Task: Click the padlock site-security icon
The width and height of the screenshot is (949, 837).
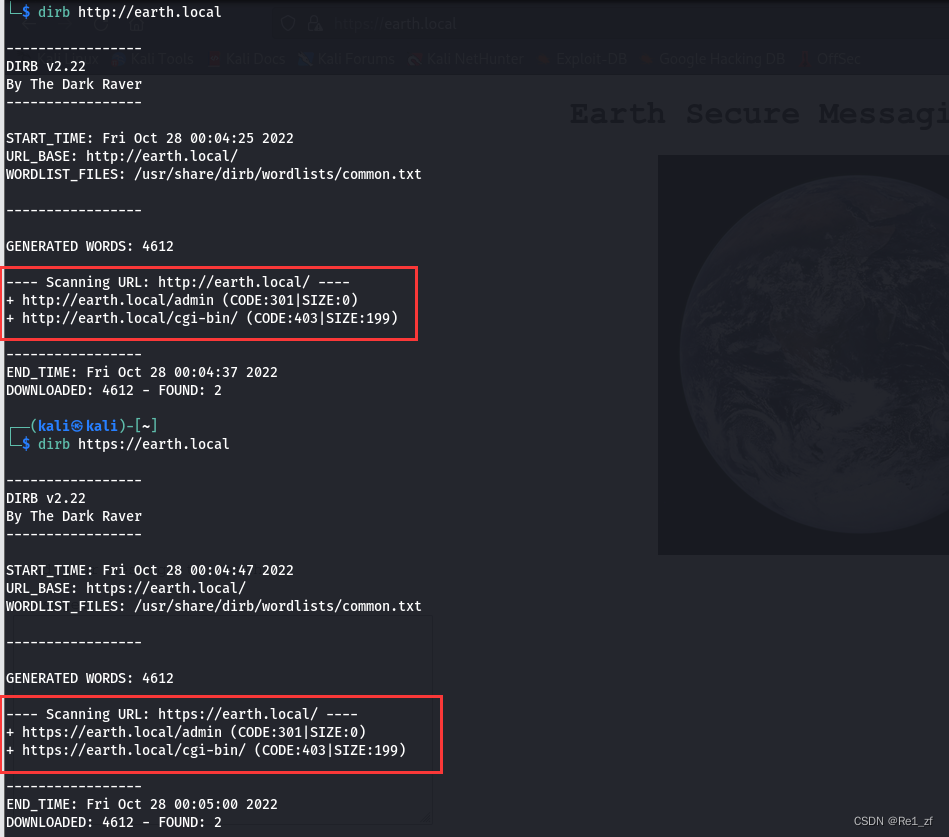Action: pyautogui.click(x=315, y=24)
